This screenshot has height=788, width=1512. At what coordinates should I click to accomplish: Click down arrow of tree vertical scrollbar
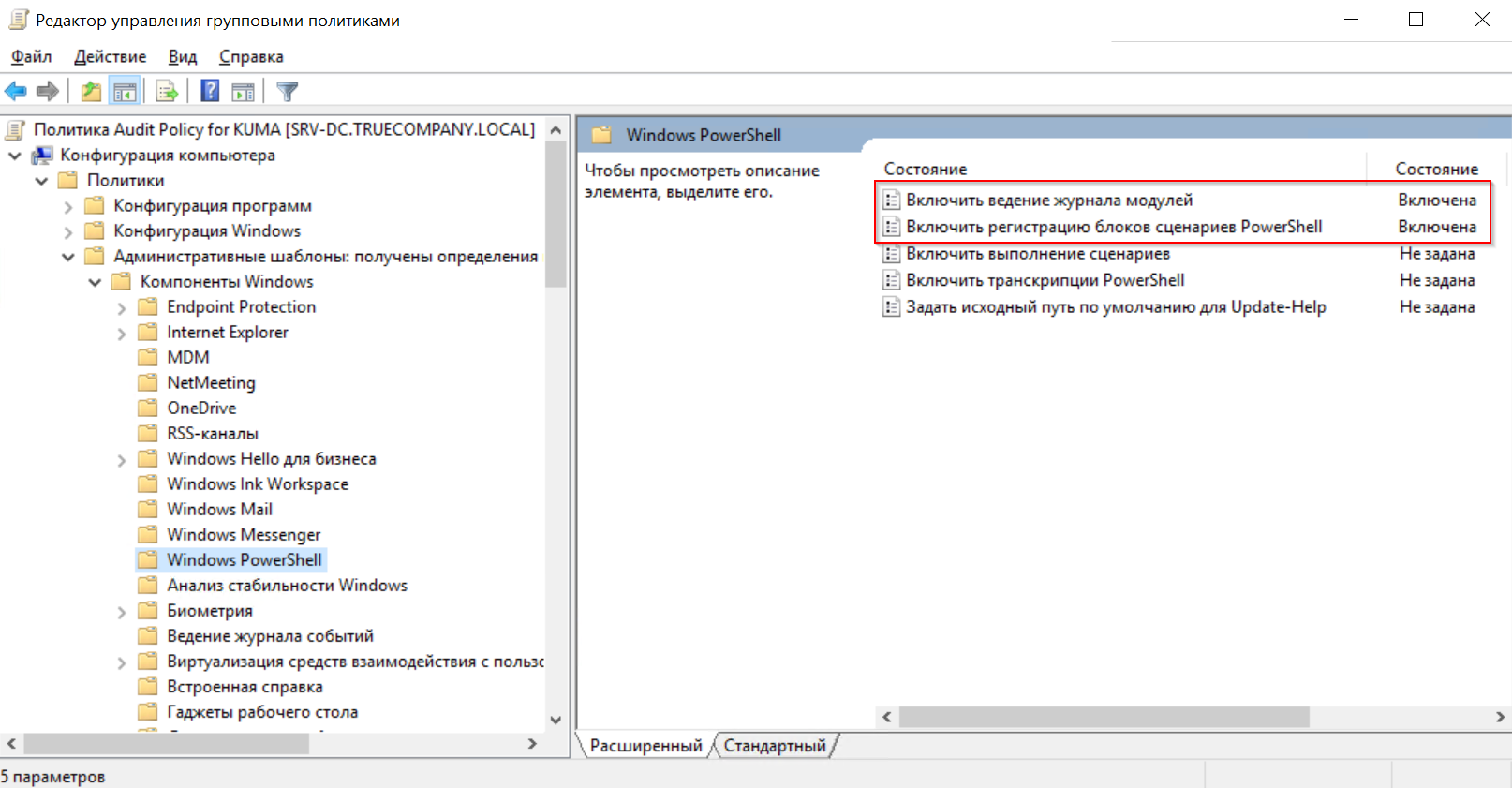click(x=556, y=720)
